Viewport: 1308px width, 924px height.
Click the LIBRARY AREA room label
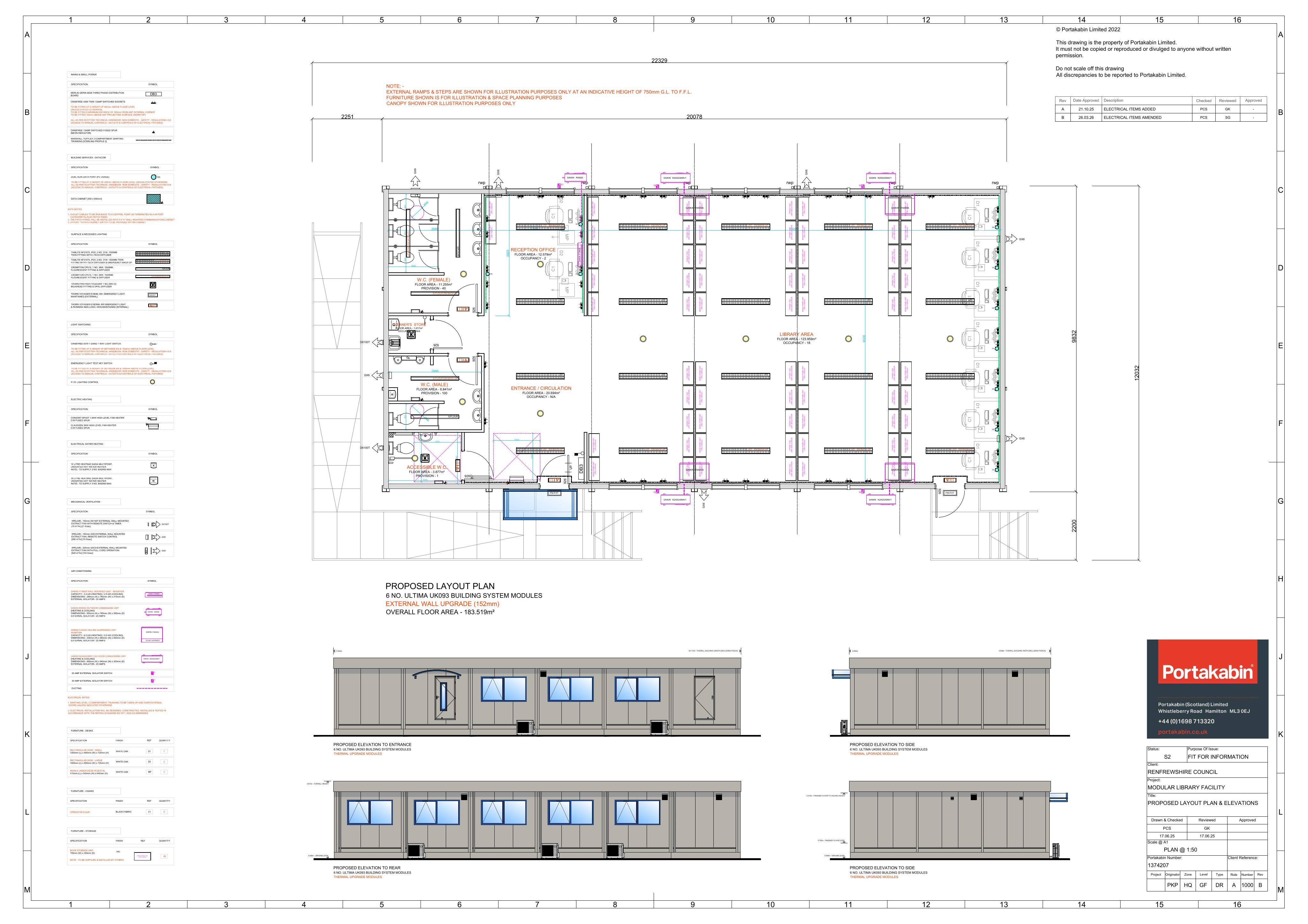(x=796, y=334)
